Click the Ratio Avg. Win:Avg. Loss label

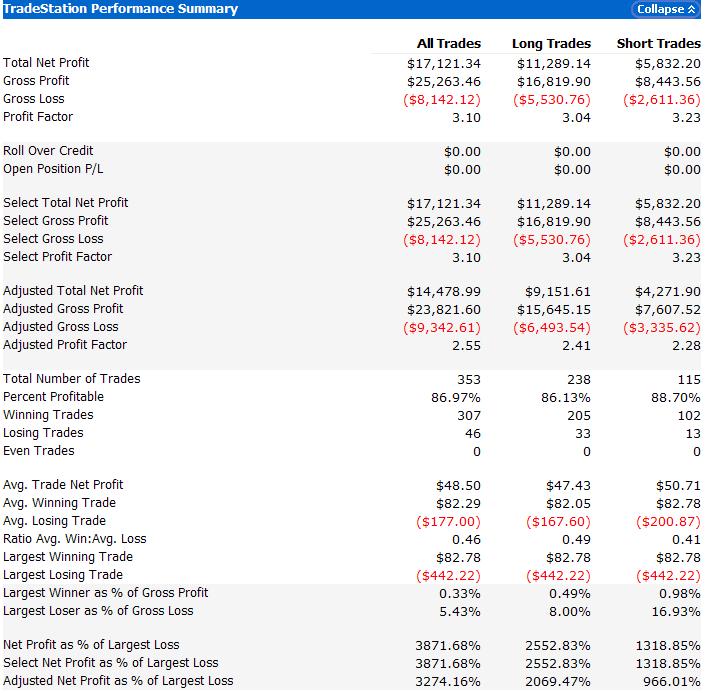click(75, 539)
